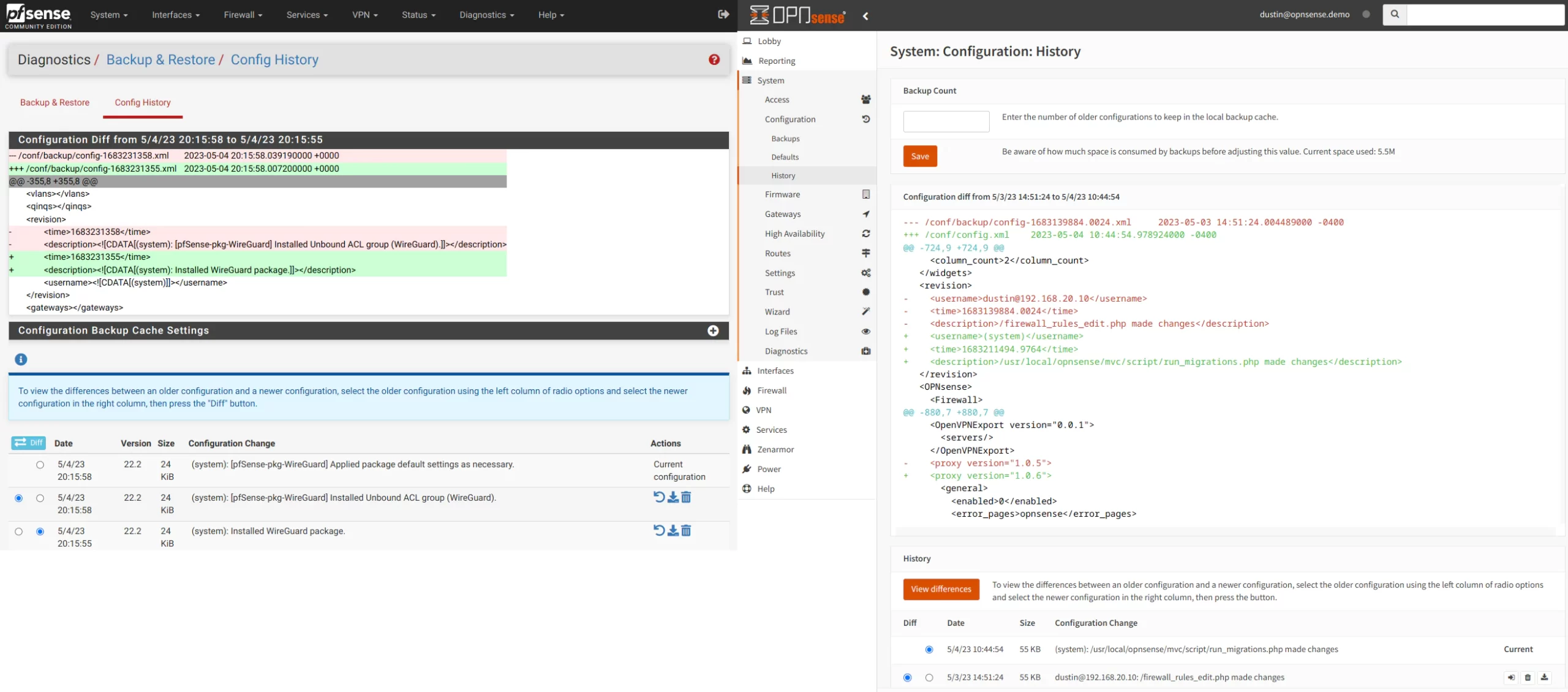This screenshot has height=692, width=1568.
Task: Delete the Installed WireGuard package backup
Action: tap(686, 530)
